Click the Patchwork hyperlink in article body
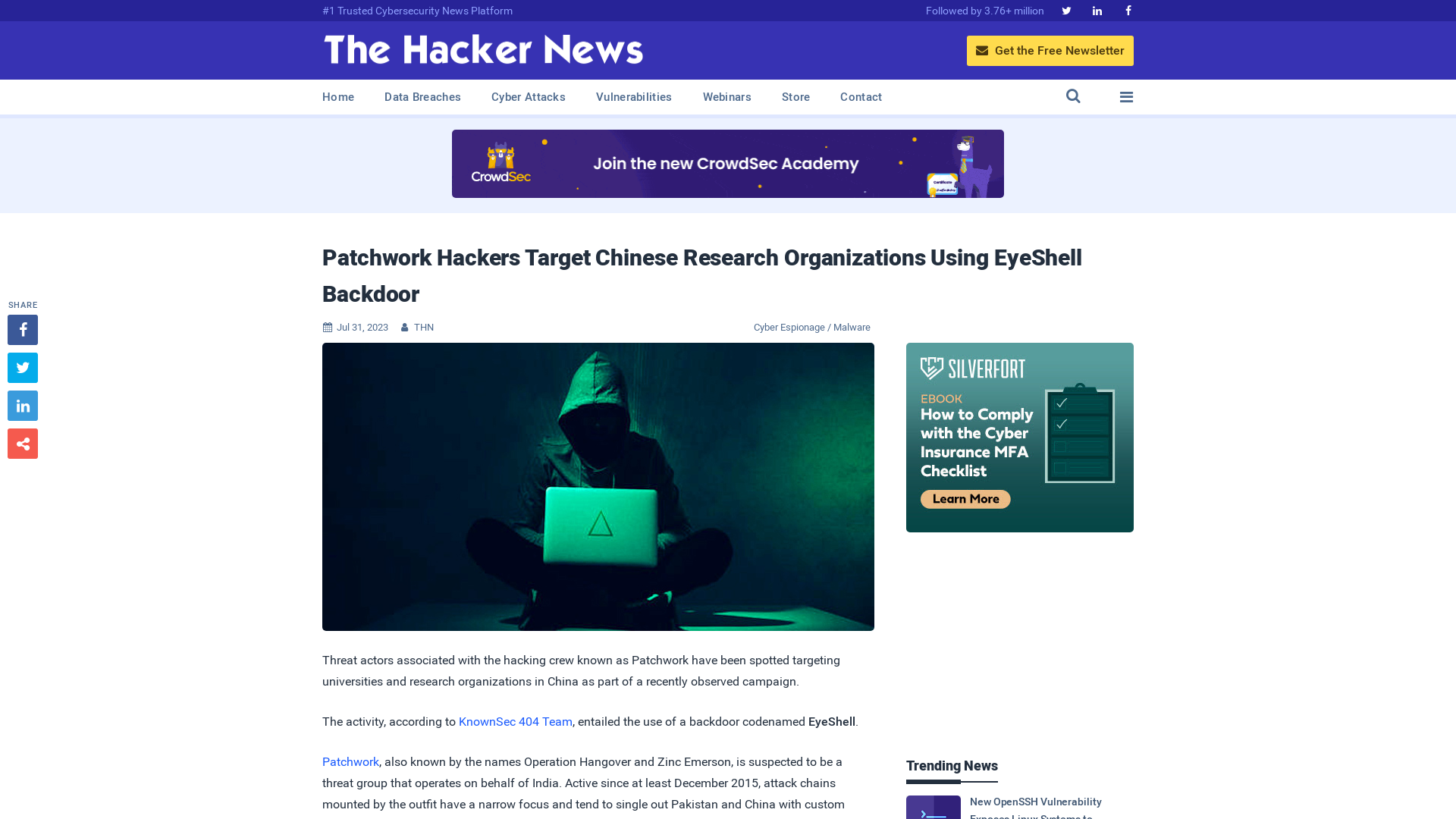 click(x=350, y=761)
